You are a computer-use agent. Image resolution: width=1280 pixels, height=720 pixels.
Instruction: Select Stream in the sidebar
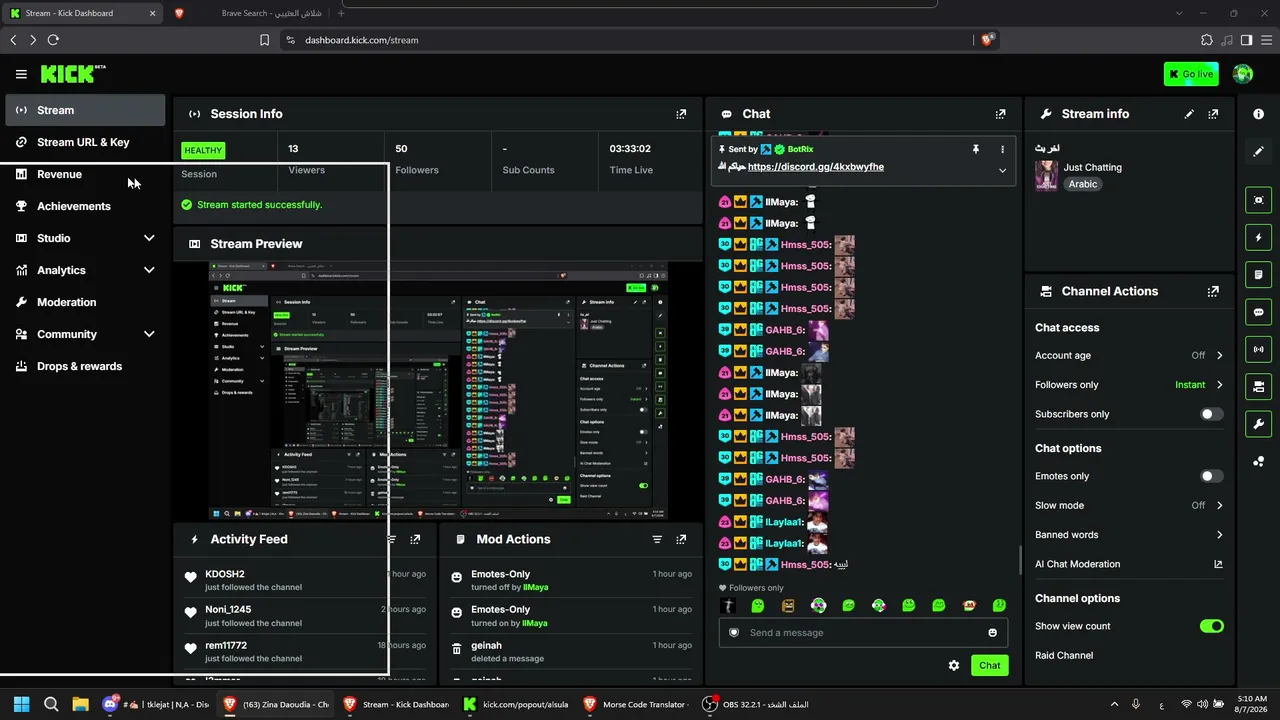pos(85,110)
